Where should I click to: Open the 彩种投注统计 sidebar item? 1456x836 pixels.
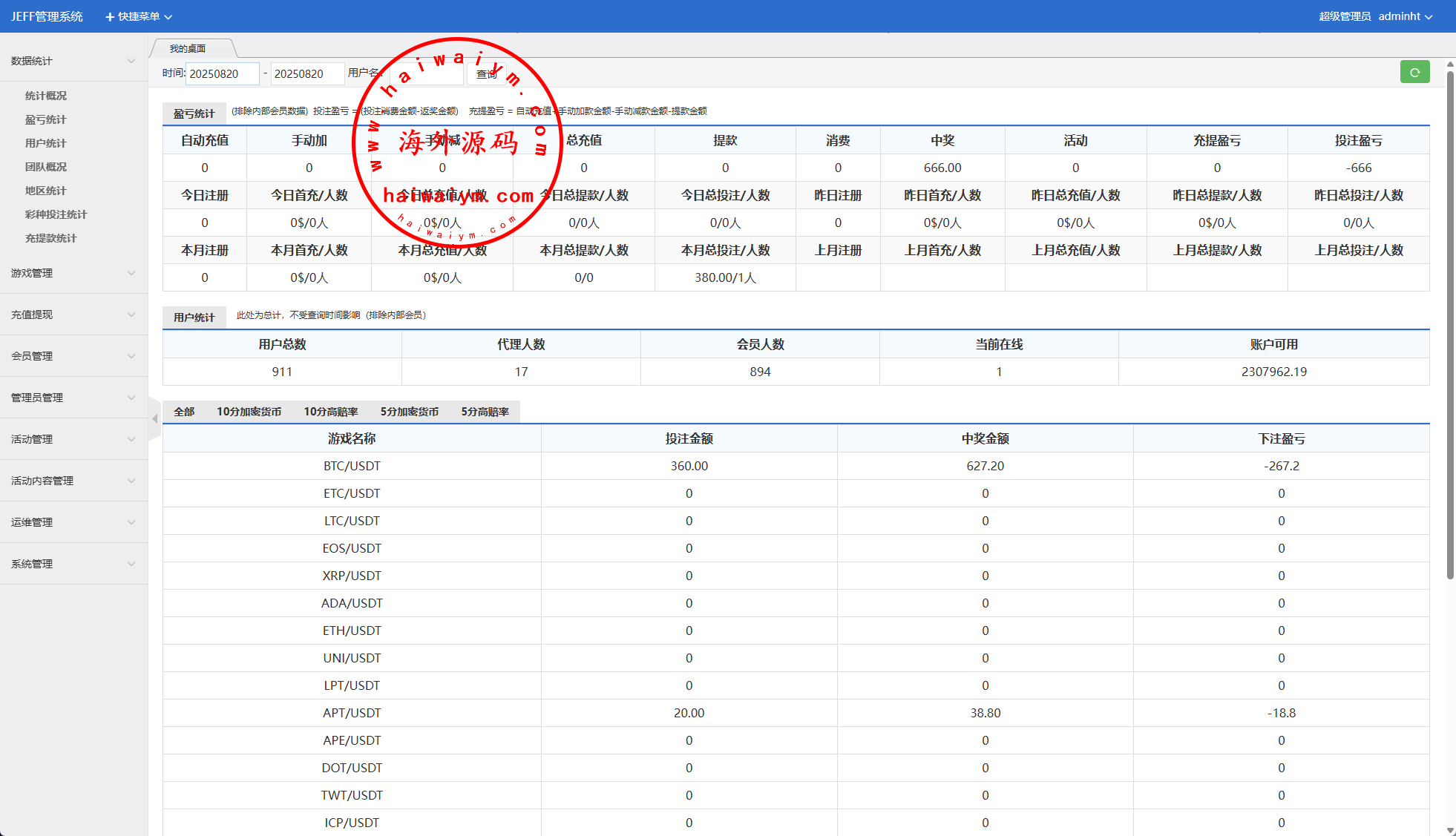[x=56, y=214]
